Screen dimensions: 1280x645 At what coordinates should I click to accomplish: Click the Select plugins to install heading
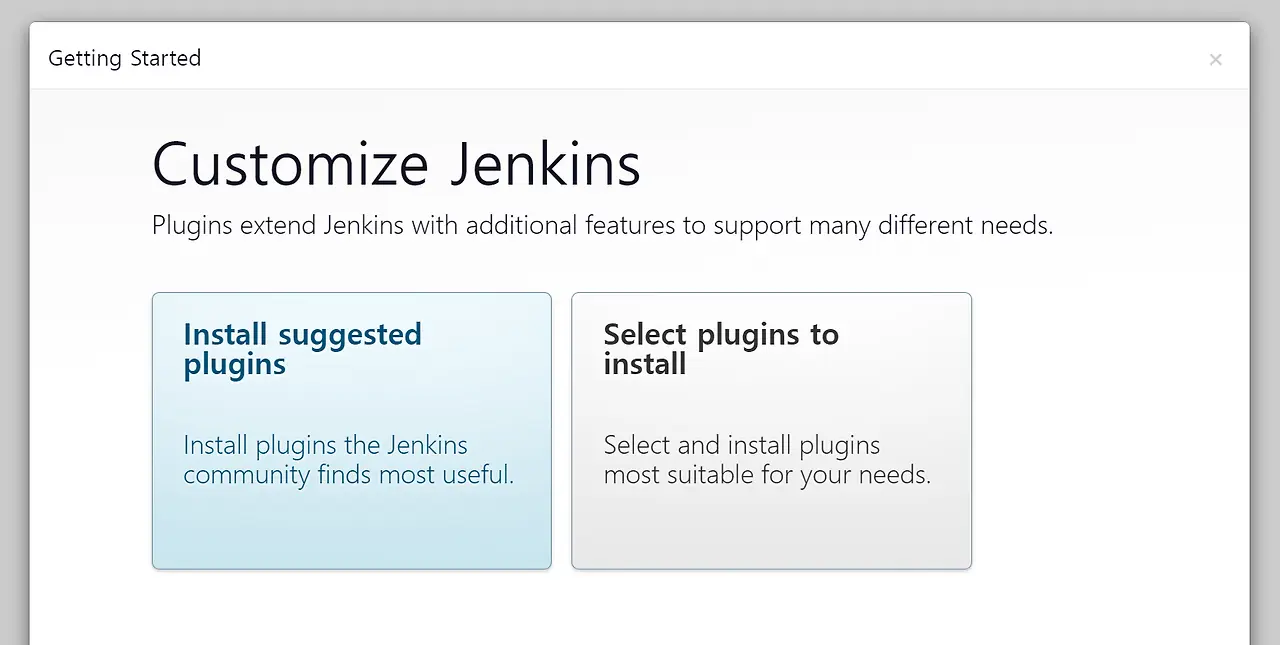[720, 349]
